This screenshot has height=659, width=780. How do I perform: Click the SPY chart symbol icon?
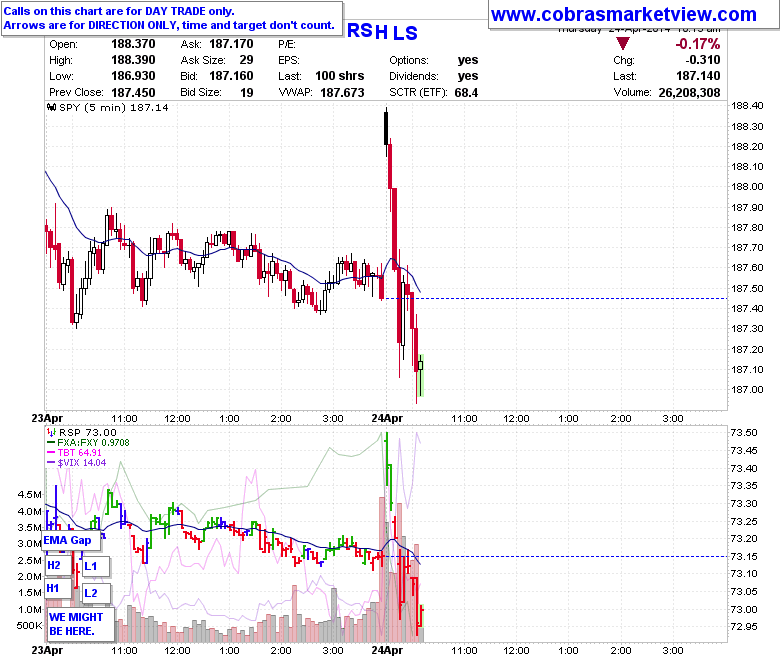point(51,107)
